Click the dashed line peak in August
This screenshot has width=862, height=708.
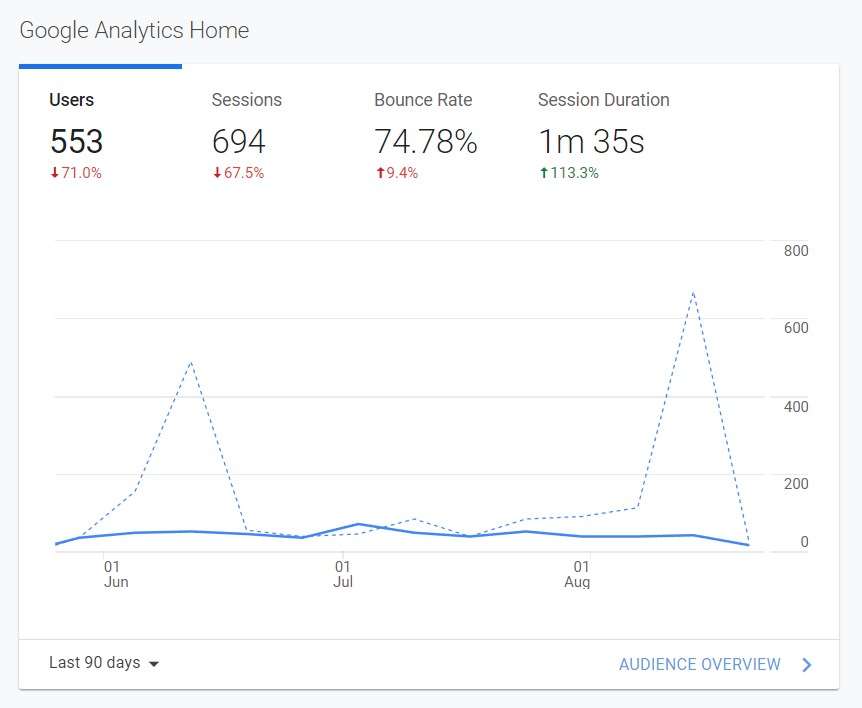pos(693,294)
